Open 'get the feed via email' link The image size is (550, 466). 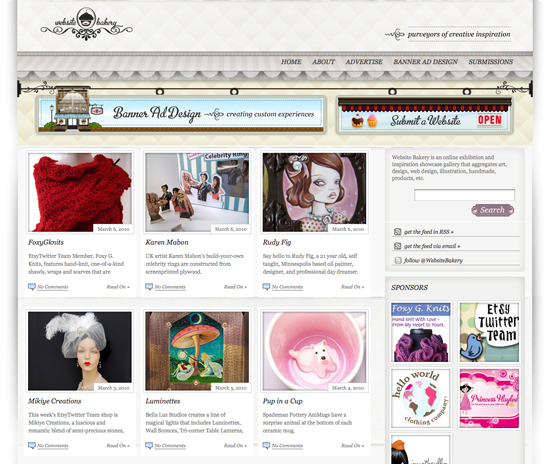tap(432, 246)
